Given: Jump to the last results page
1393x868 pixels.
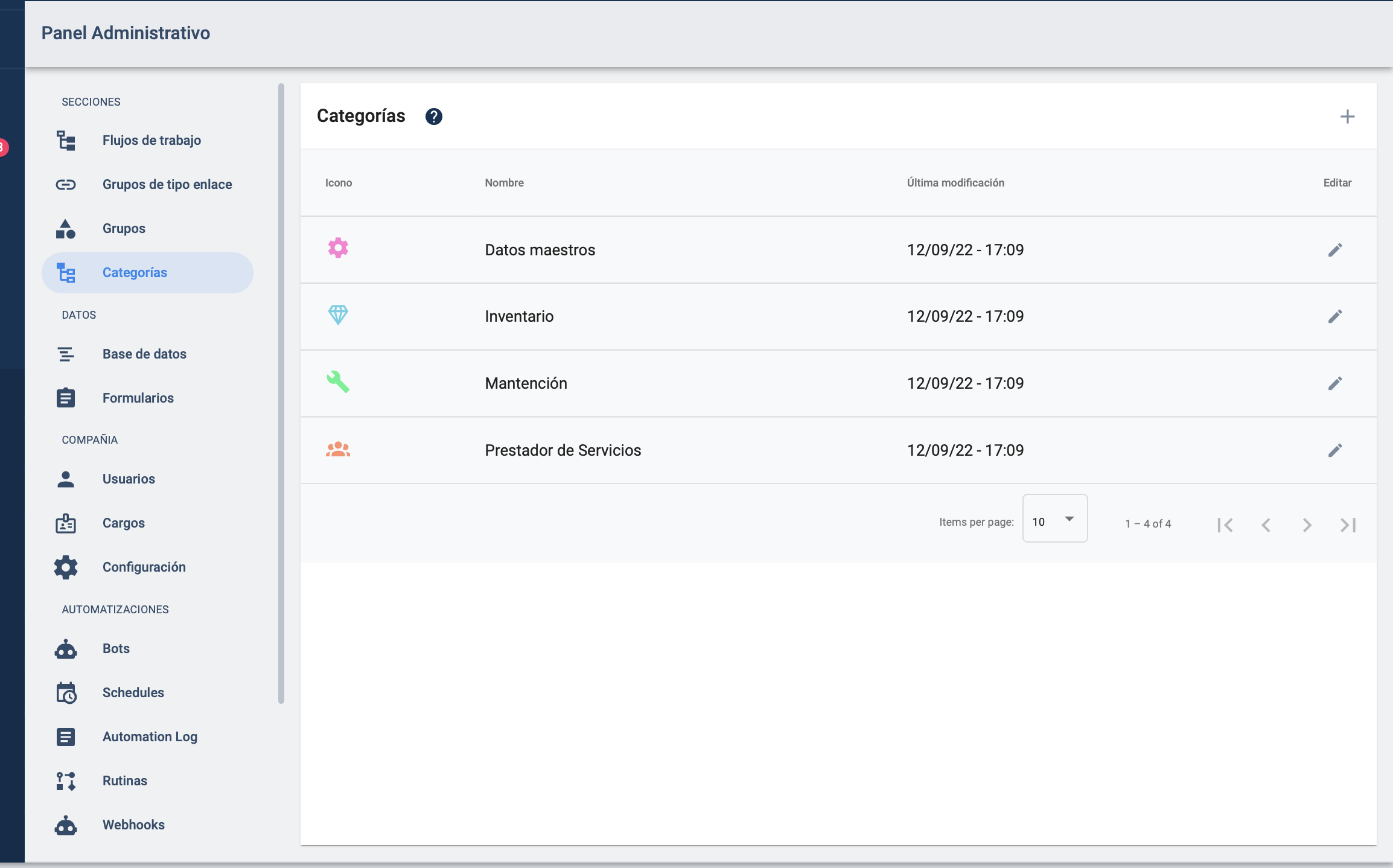Looking at the screenshot, I should (x=1348, y=524).
